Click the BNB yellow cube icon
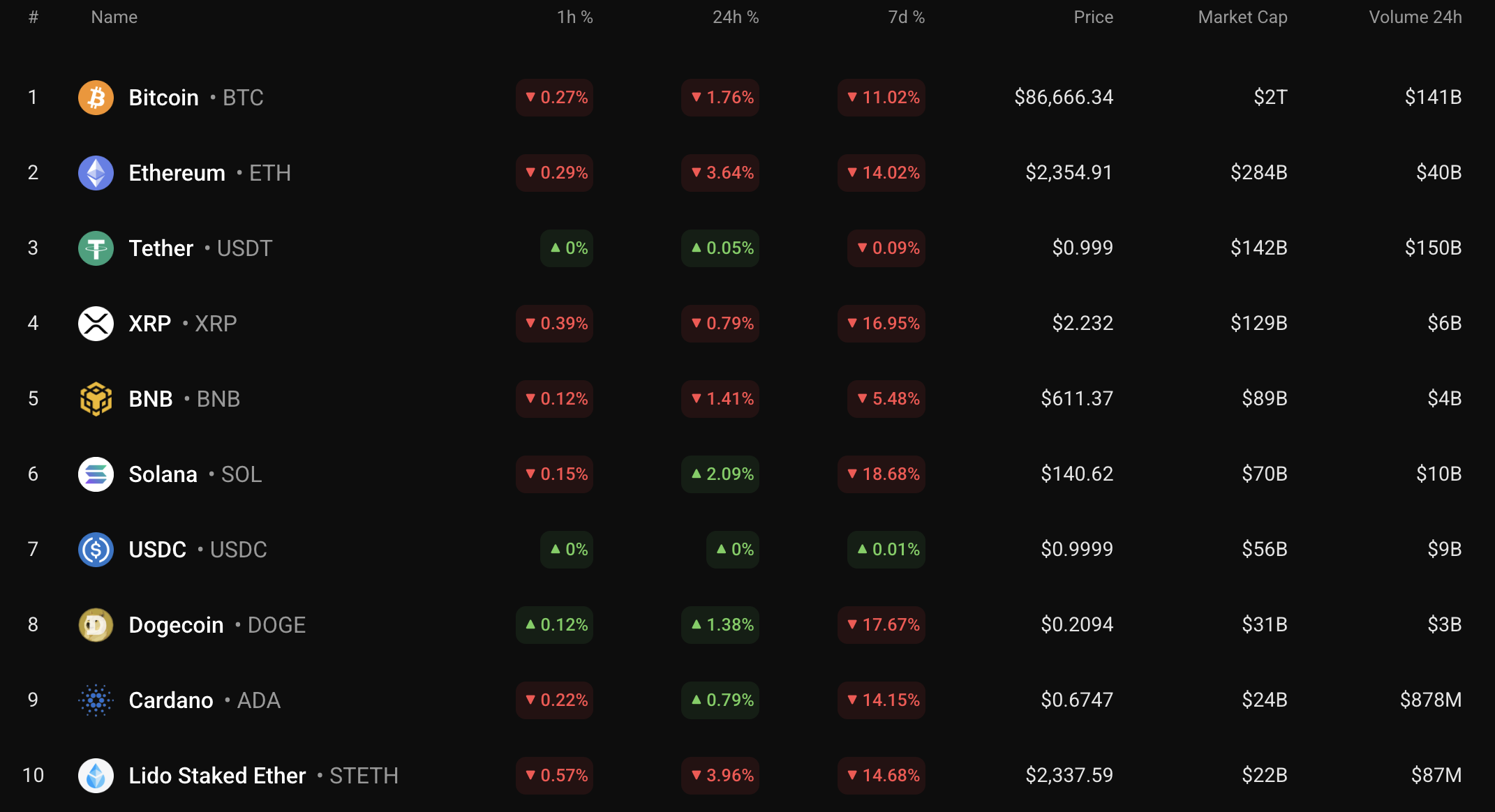 96,399
